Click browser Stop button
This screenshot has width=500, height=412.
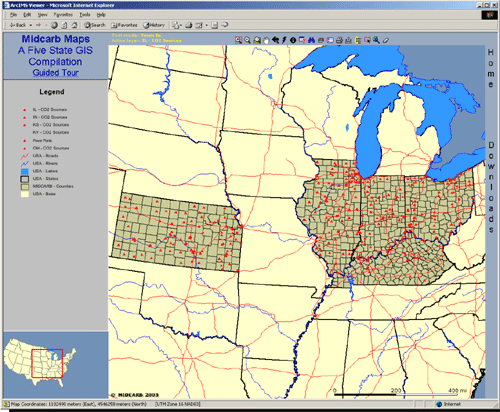tap(54, 25)
